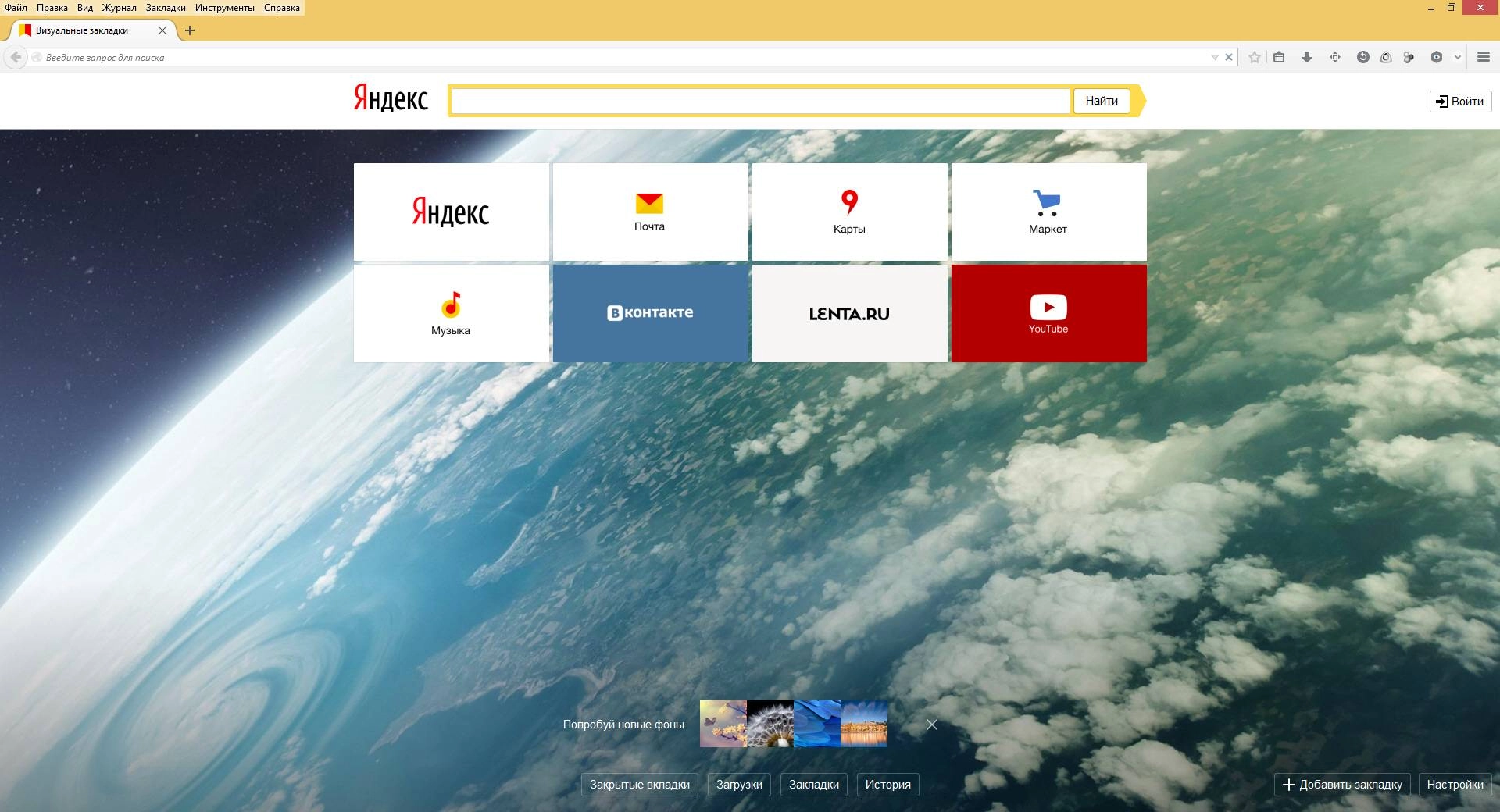Screen dimensions: 1500x812
Task: Open the ВКонтакте tile
Action: [x=651, y=313]
